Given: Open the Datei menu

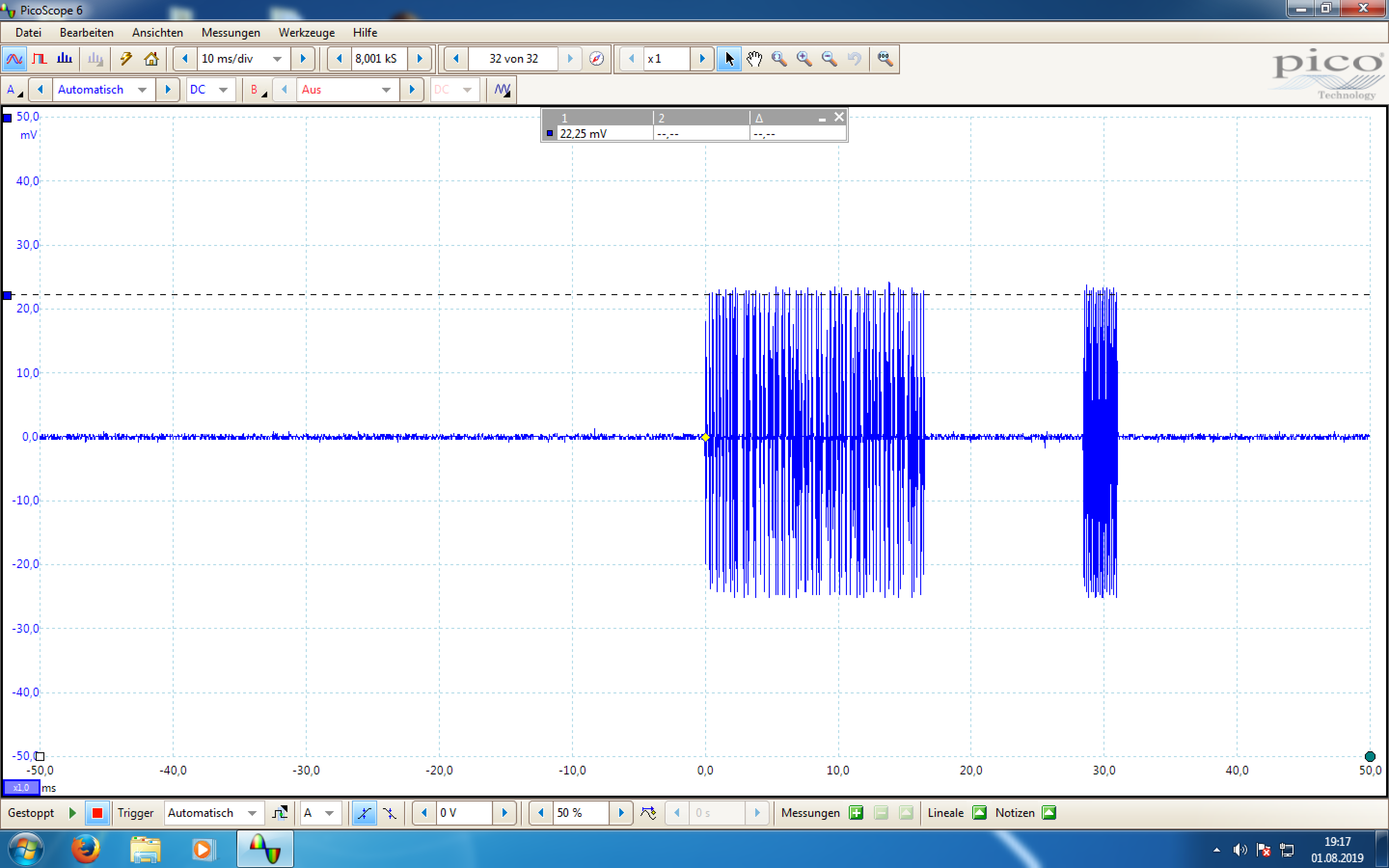Looking at the screenshot, I should [28, 33].
